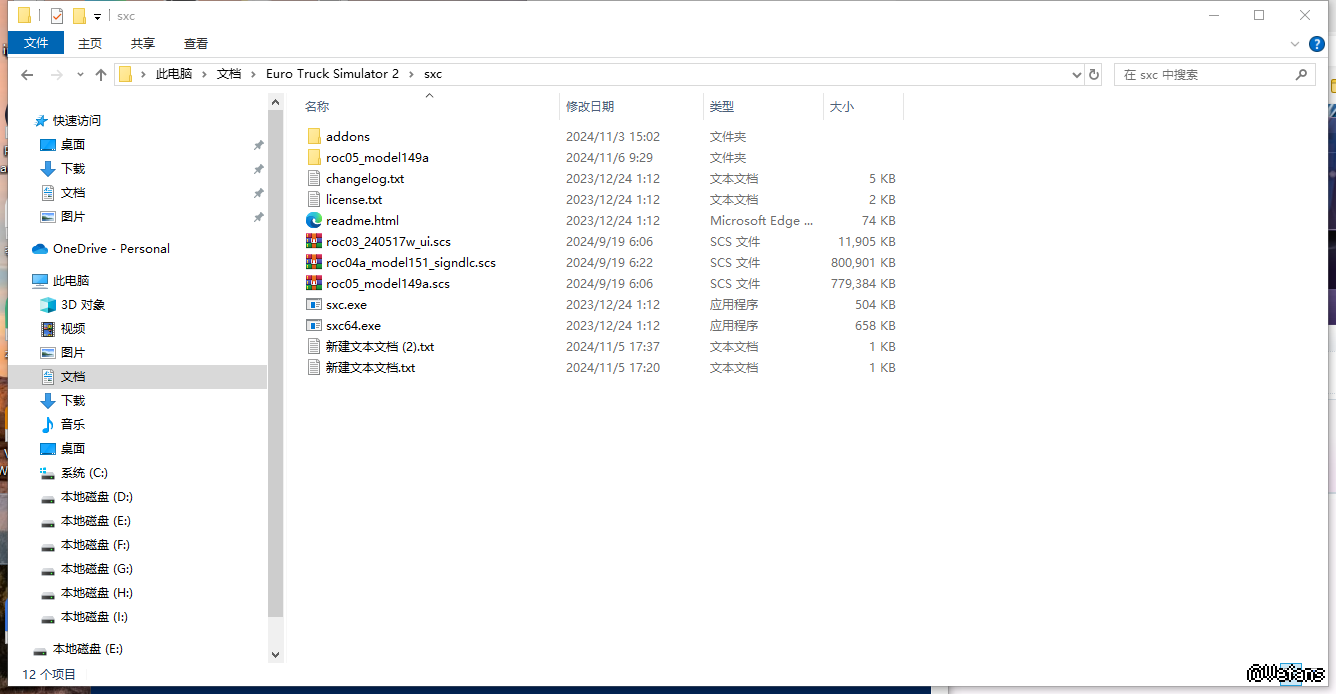
Task: Click New Folder icon in quick access toolbar
Action: (79, 15)
